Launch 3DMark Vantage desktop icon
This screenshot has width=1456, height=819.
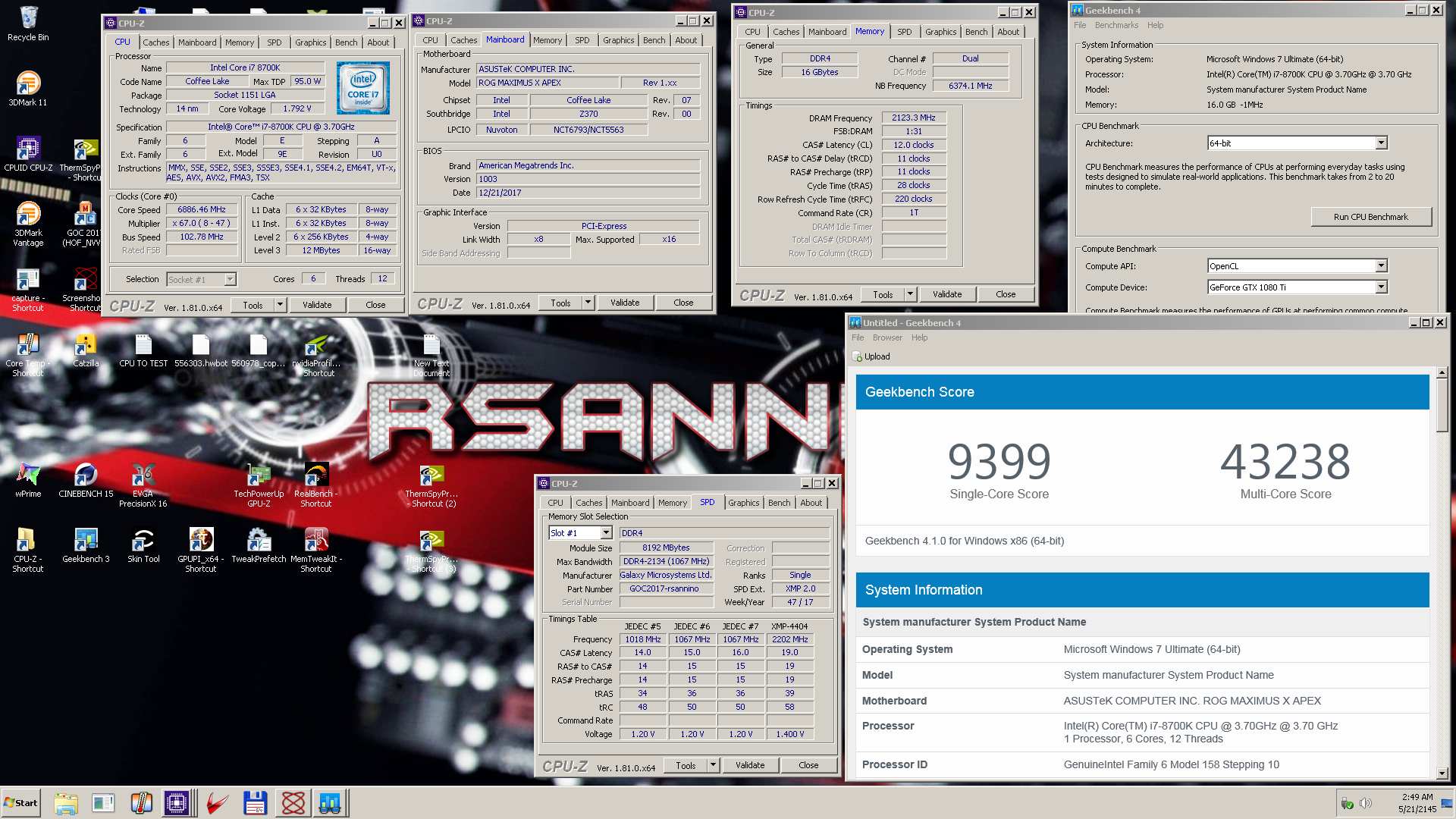pyautogui.click(x=28, y=224)
